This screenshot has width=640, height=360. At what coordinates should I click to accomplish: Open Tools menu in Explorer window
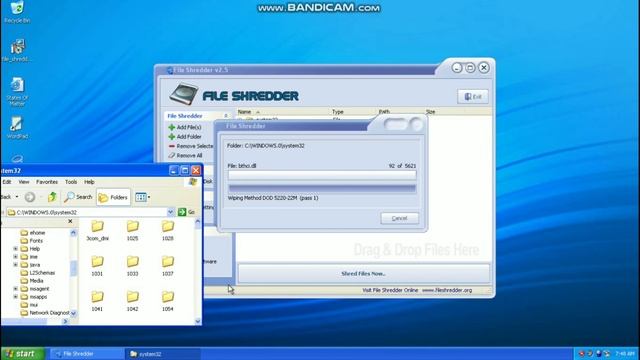pos(71,182)
